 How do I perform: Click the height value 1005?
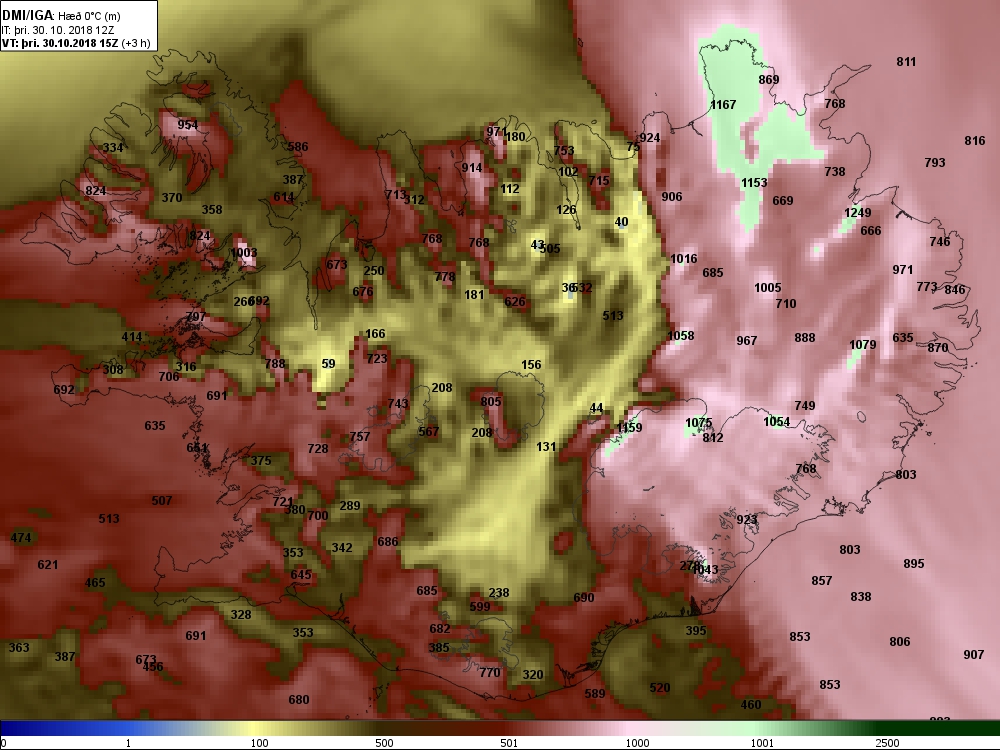point(768,288)
